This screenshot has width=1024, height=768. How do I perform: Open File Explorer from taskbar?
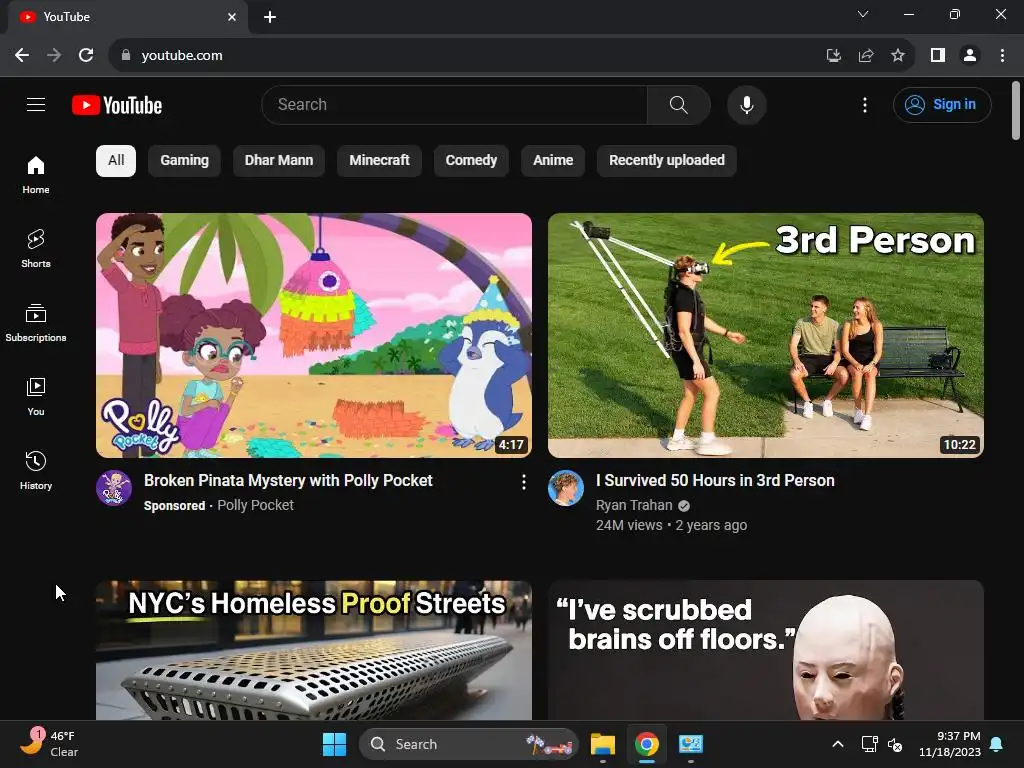click(603, 744)
